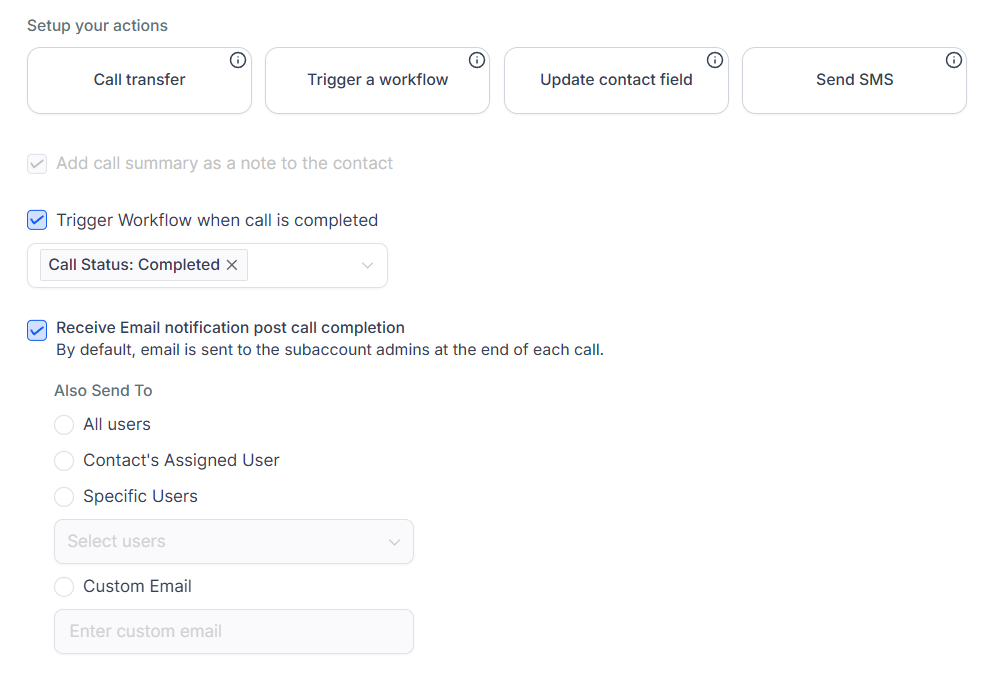Open the Send SMS action

click(854, 80)
